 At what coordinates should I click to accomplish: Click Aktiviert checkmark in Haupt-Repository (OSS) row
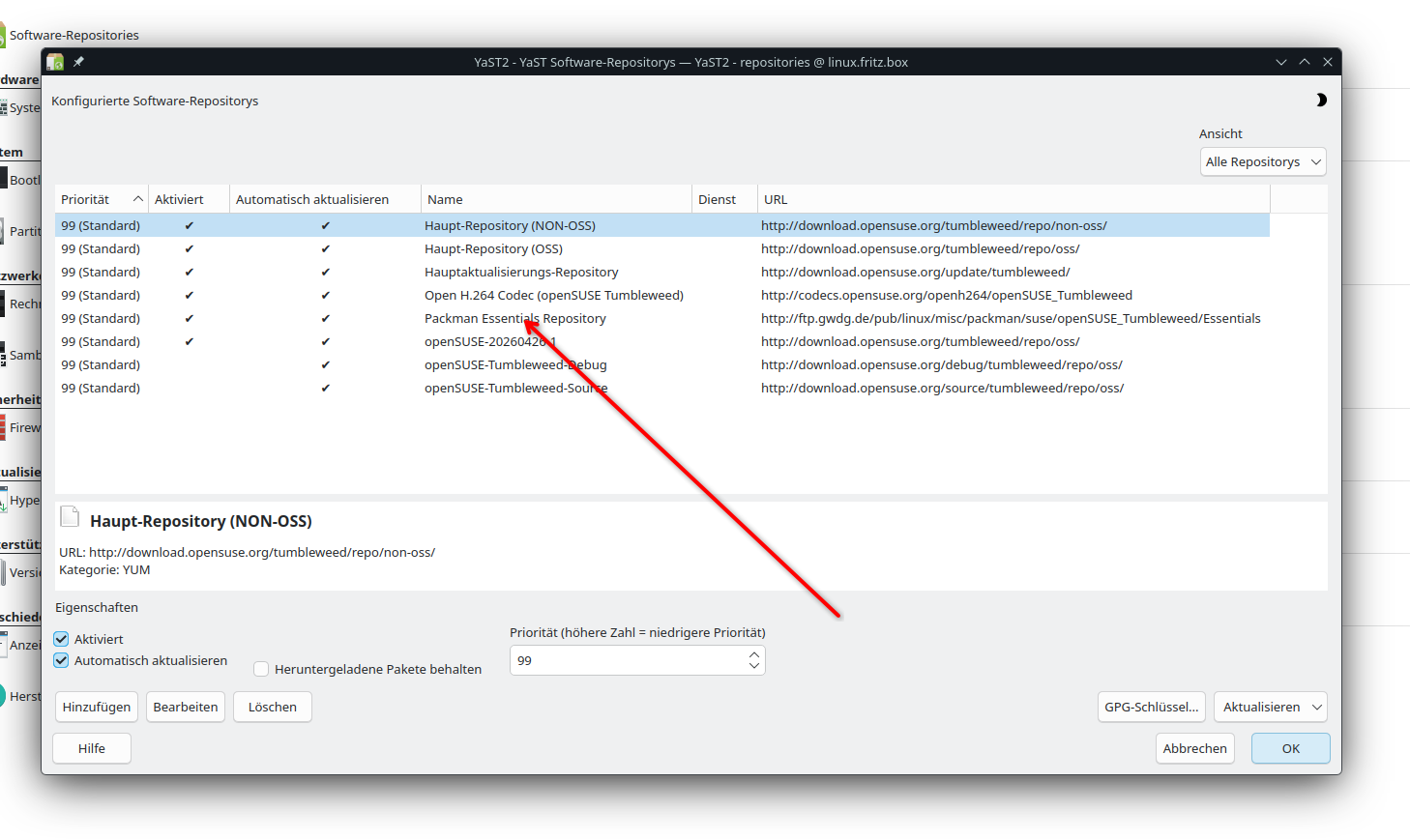(190, 248)
